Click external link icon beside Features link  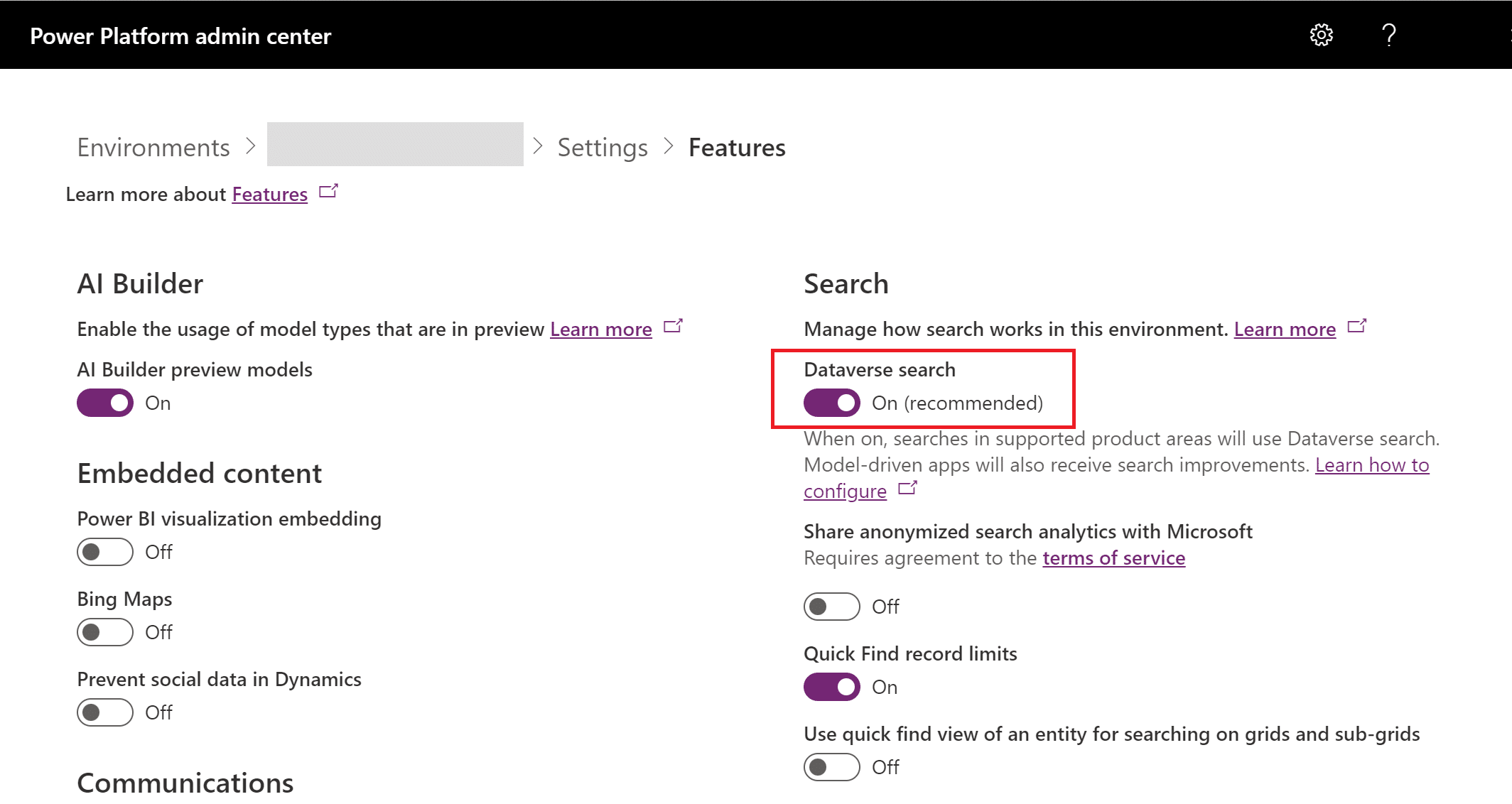coord(328,192)
